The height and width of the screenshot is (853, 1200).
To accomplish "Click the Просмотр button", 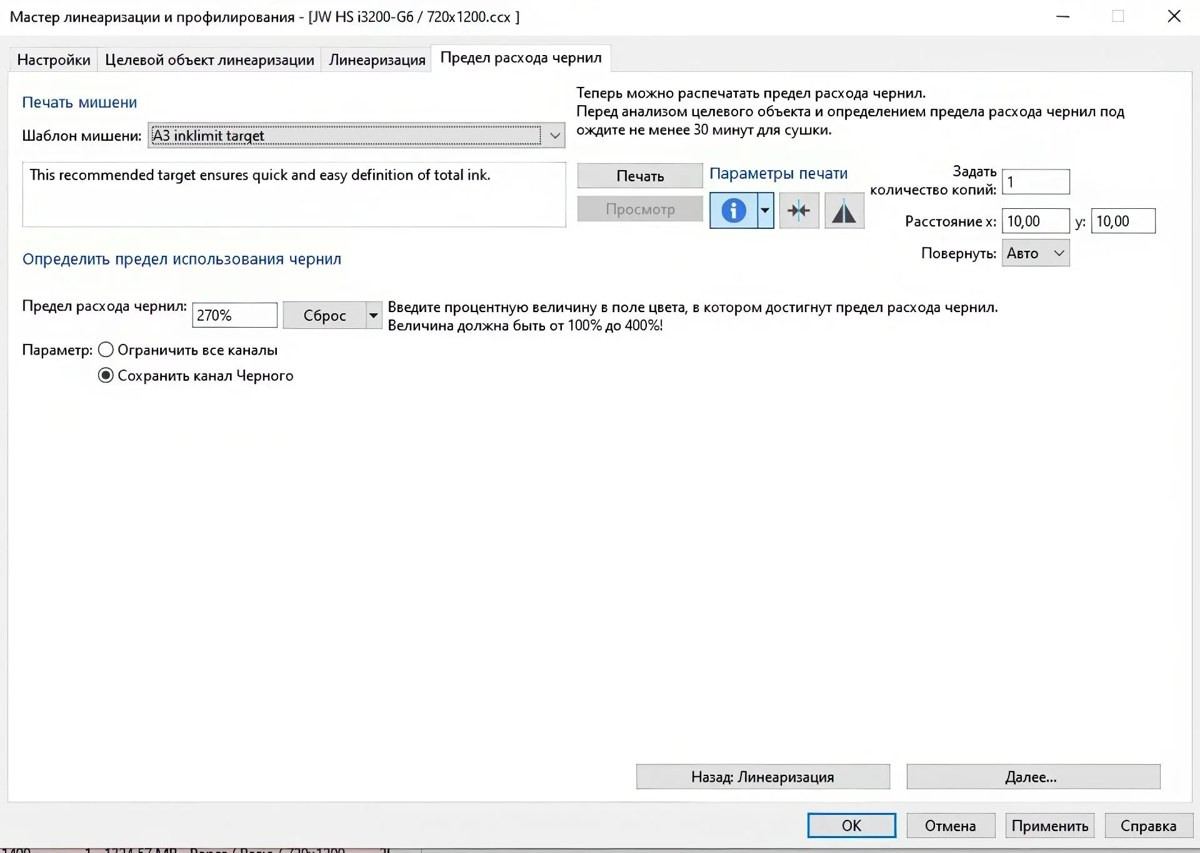I will coord(640,209).
